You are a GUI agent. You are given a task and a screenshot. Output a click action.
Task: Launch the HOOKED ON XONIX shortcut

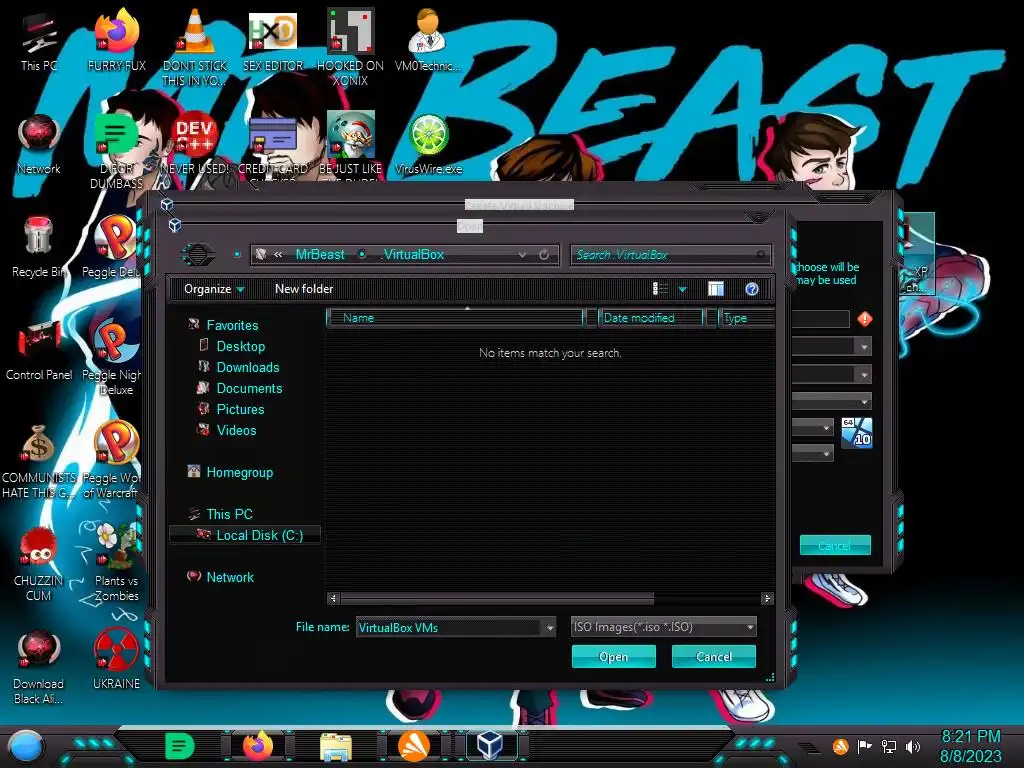[x=350, y=47]
